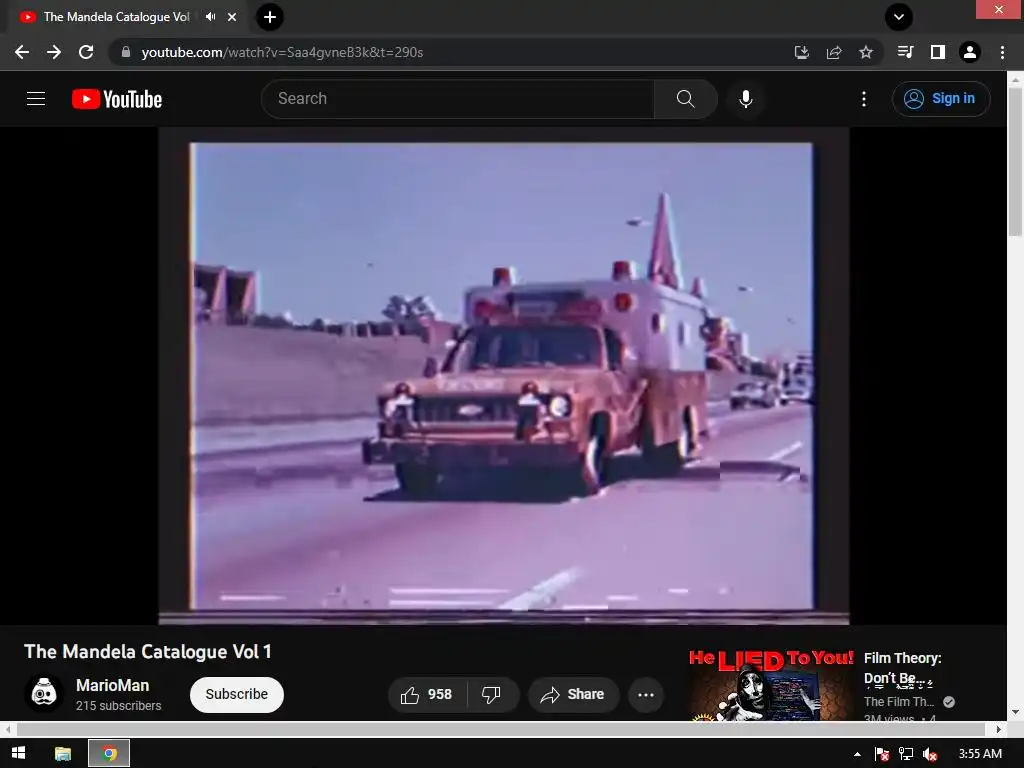The height and width of the screenshot is (768, 1024).
Task: Open the install app icon in address bar
Action: click(x=801, y=52)
